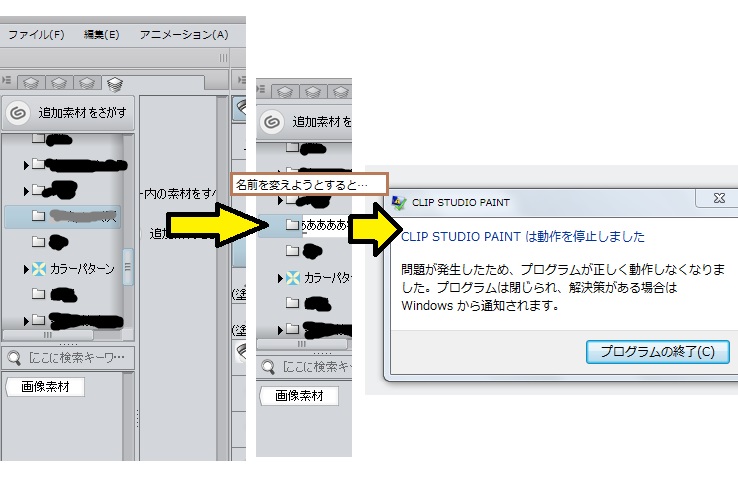
Task: Expand the カラーパターン folder in left screenshot
Action: click(26, 270)
